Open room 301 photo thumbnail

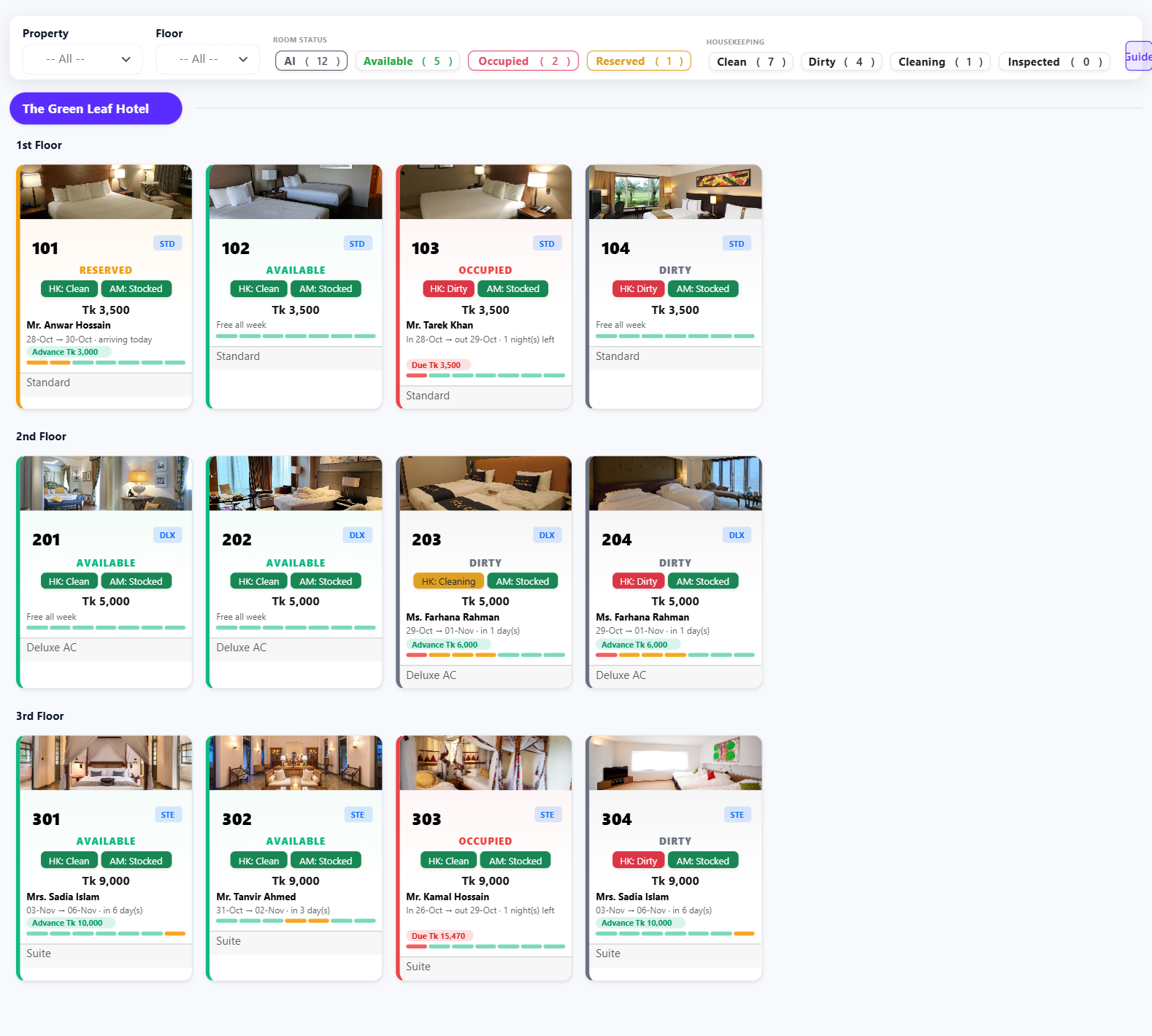pos(106,763)
